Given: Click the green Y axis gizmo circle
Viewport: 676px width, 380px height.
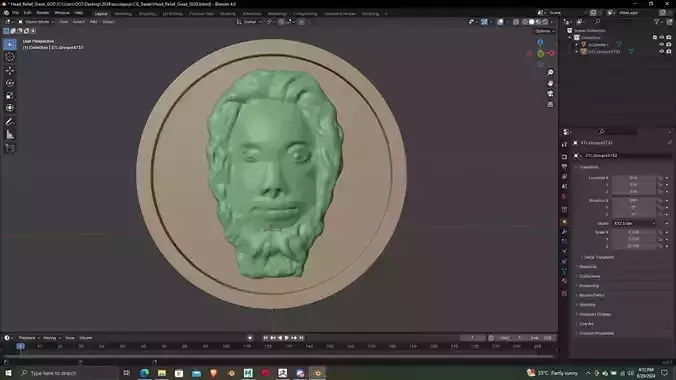Looking at the screenshot, I should click(x=541, y=53).
